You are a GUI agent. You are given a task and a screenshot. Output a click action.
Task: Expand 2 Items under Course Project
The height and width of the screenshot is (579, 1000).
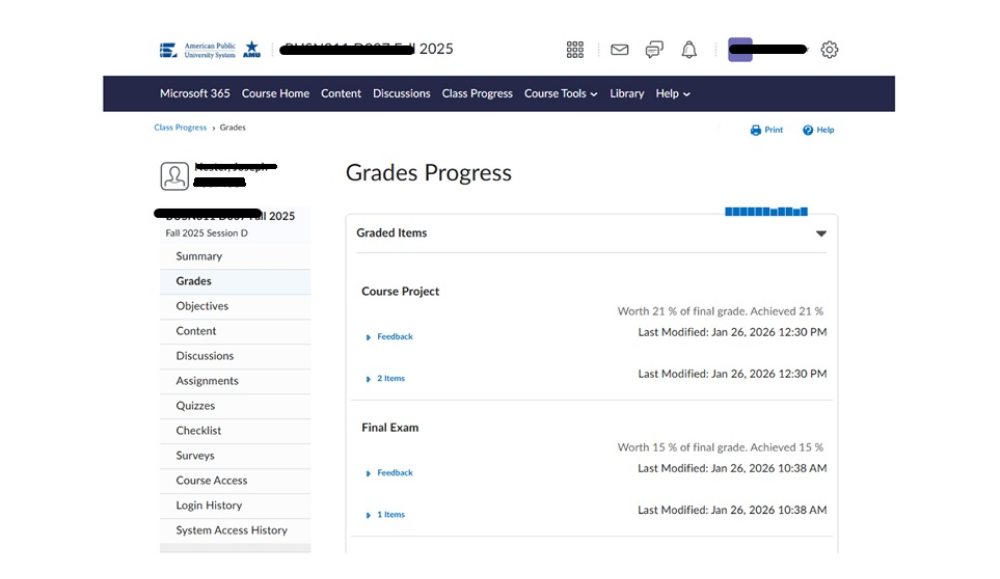coord(385,379)
